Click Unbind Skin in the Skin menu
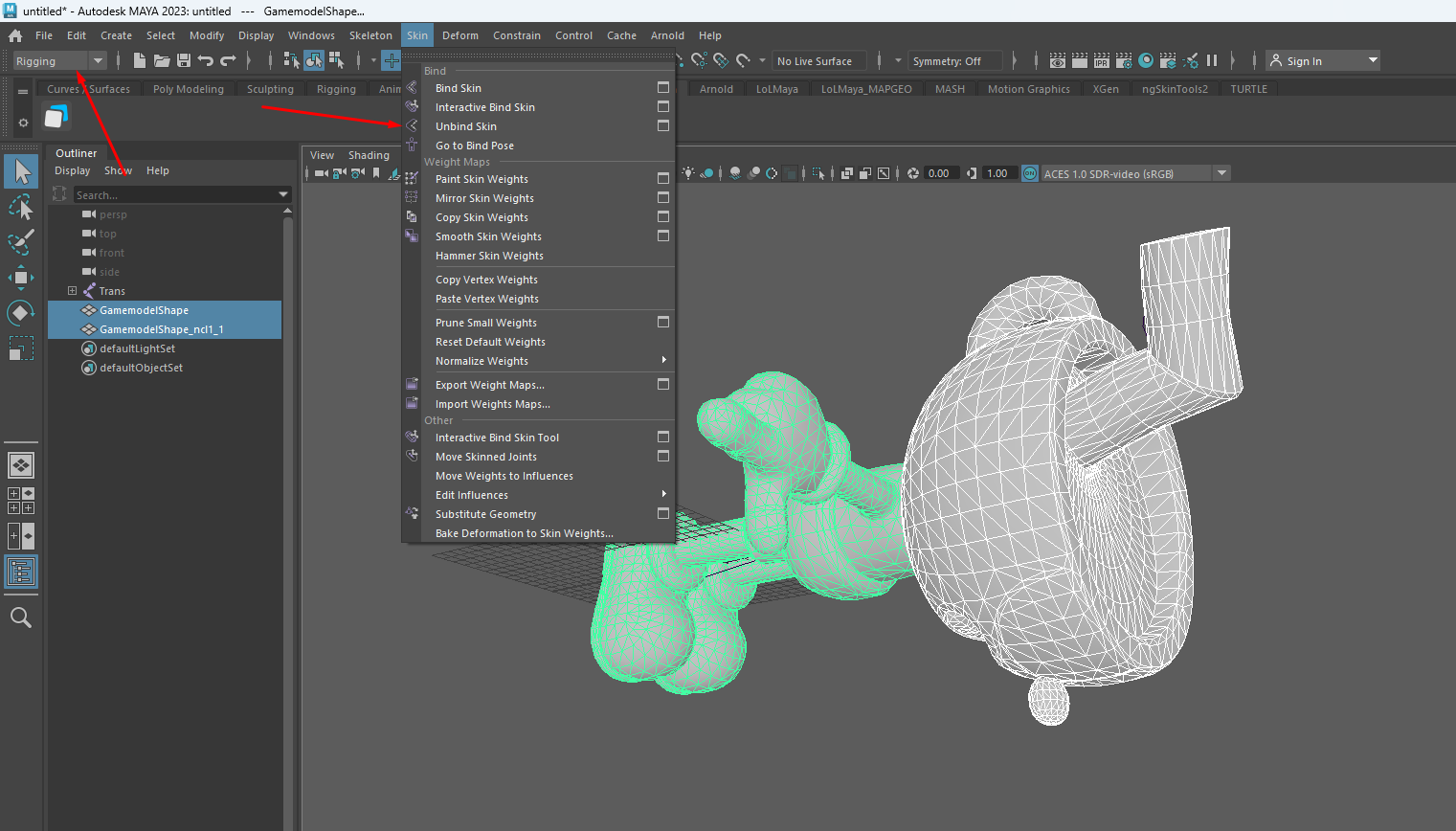 pos(465,126)
